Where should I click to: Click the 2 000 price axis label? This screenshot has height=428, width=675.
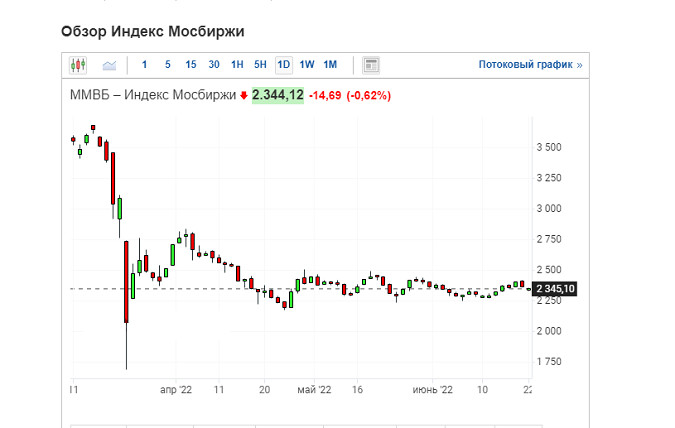coord(549,331)
